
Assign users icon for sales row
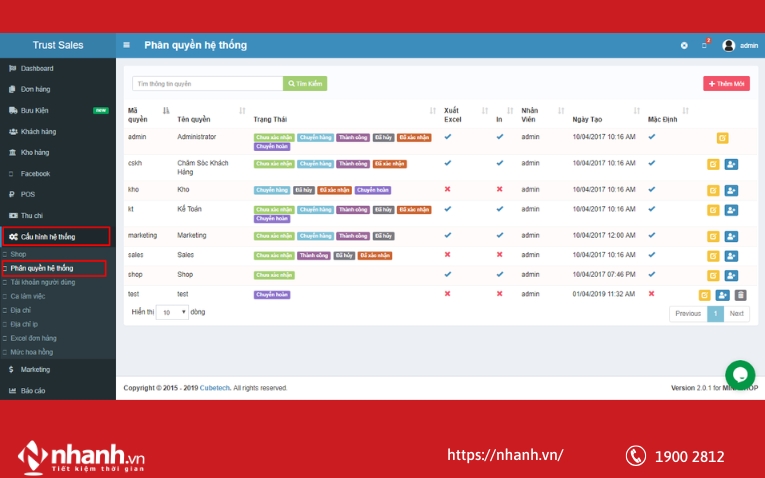click(x=731, y=256)
